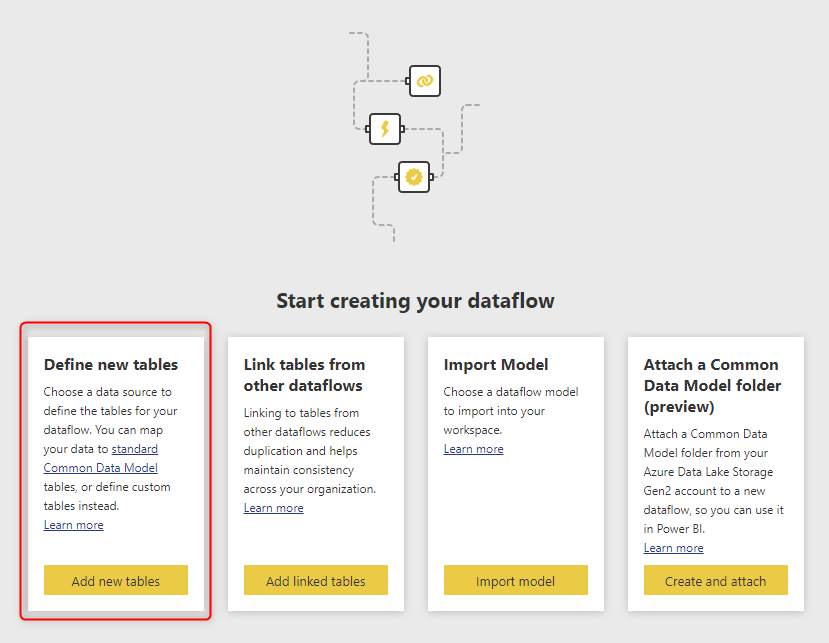The image size is (829, 643).
Task: Click the Link tables from other dataflows heading
Action: point(304,375)
